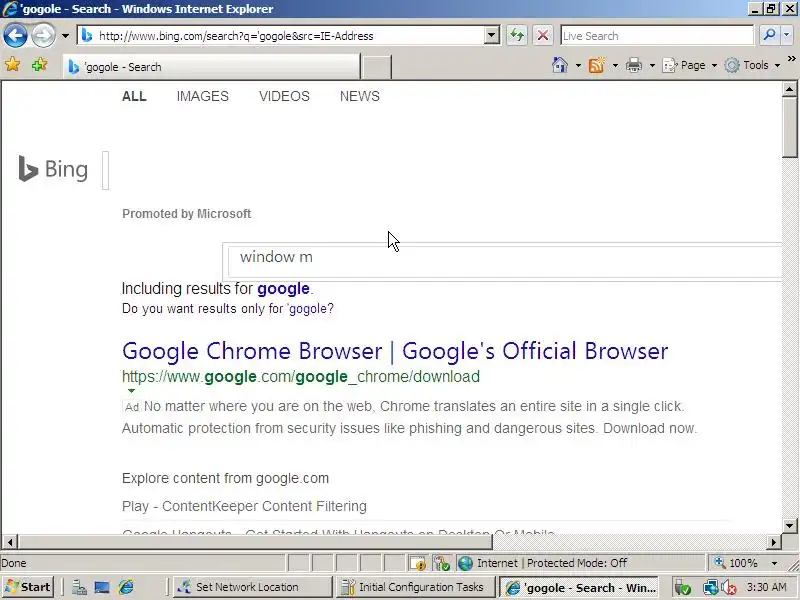Open Favorites Center star icon
Viewport: 800px width, 600px height.
[x=12, y=65]
